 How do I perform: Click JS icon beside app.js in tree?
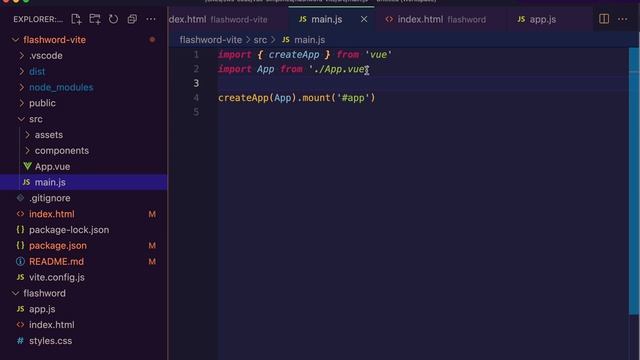pos(20,309)
